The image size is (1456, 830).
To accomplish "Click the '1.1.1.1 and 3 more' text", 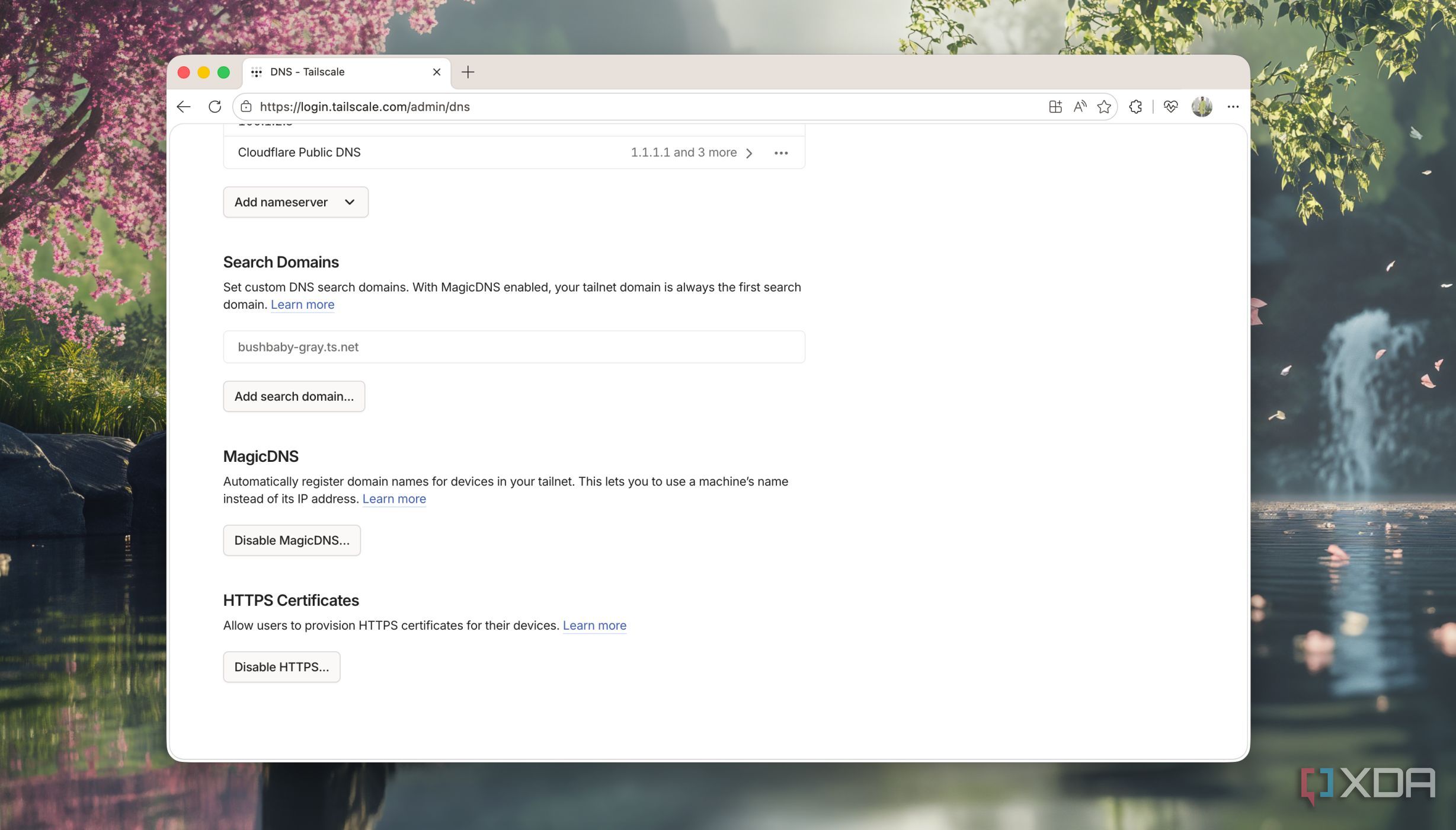I will (683, 152).
